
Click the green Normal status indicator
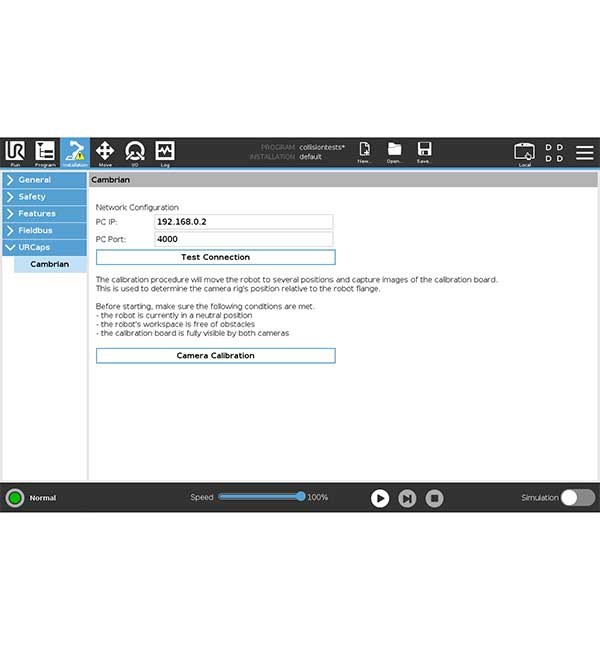15,498
